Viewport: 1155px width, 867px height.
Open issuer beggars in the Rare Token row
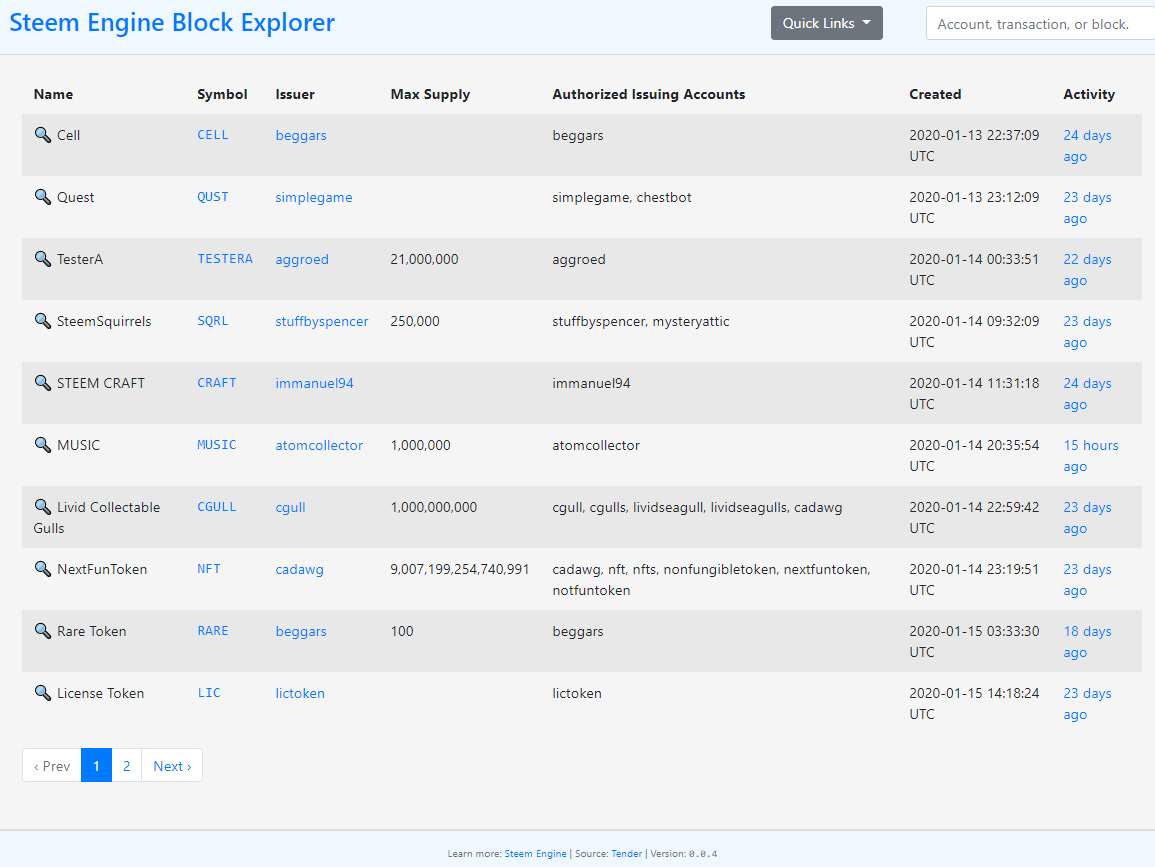(301, 631)
